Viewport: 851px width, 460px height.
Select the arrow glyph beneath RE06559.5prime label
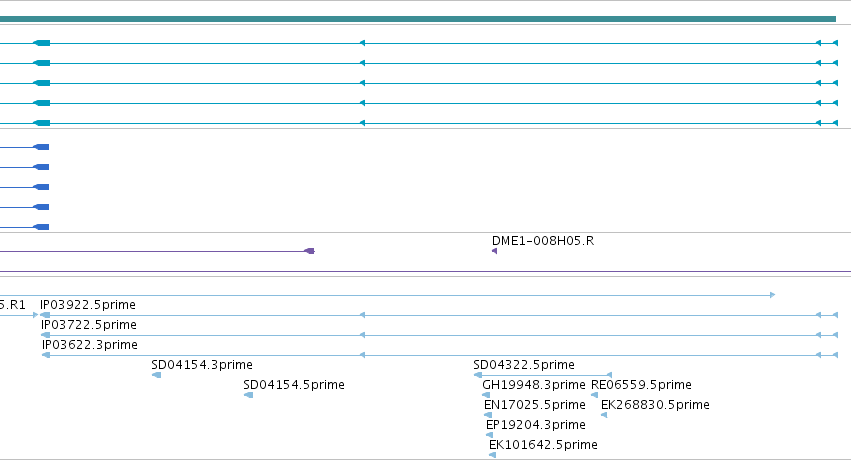coord(594,395)
